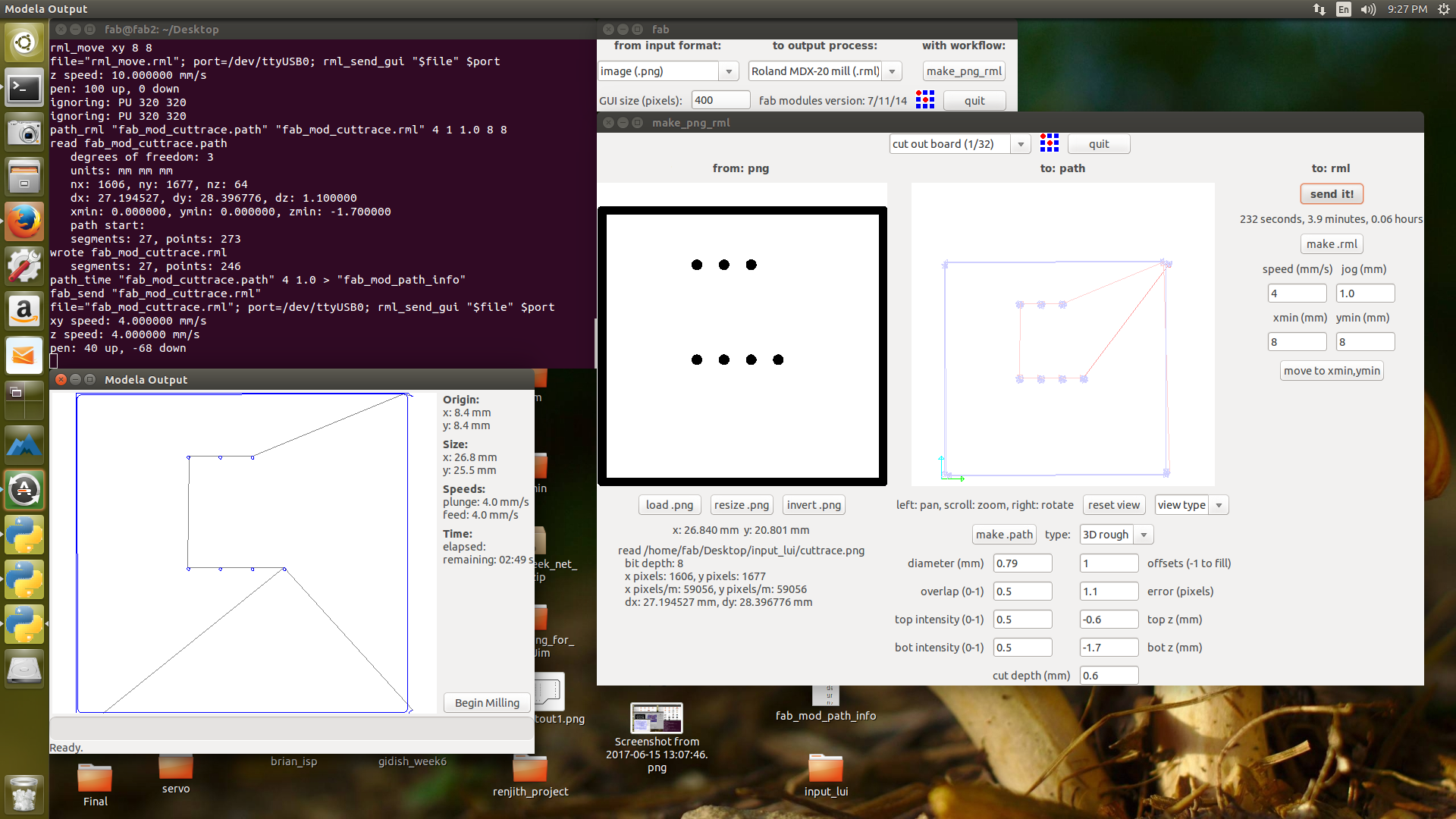Click the jog (mm) input field
Viewport: 1456px width, 819px height.
pyautogui.click(x=1365, y=293)
